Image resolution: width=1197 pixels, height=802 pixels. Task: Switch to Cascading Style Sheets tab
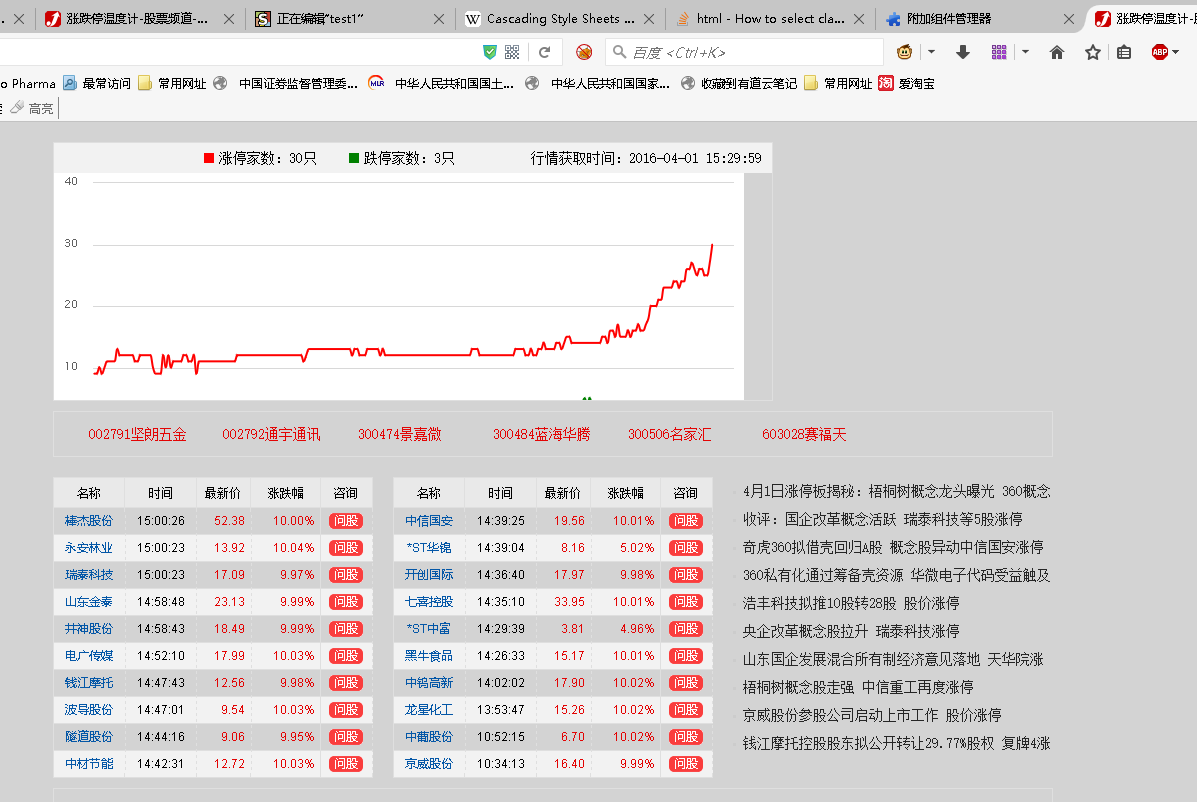(x=560, y=18)
